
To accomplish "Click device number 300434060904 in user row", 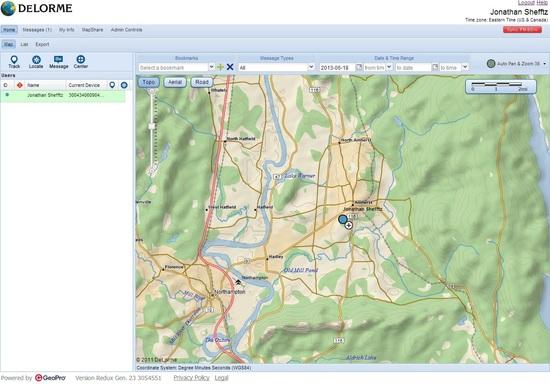I will (x=86, y=95).
